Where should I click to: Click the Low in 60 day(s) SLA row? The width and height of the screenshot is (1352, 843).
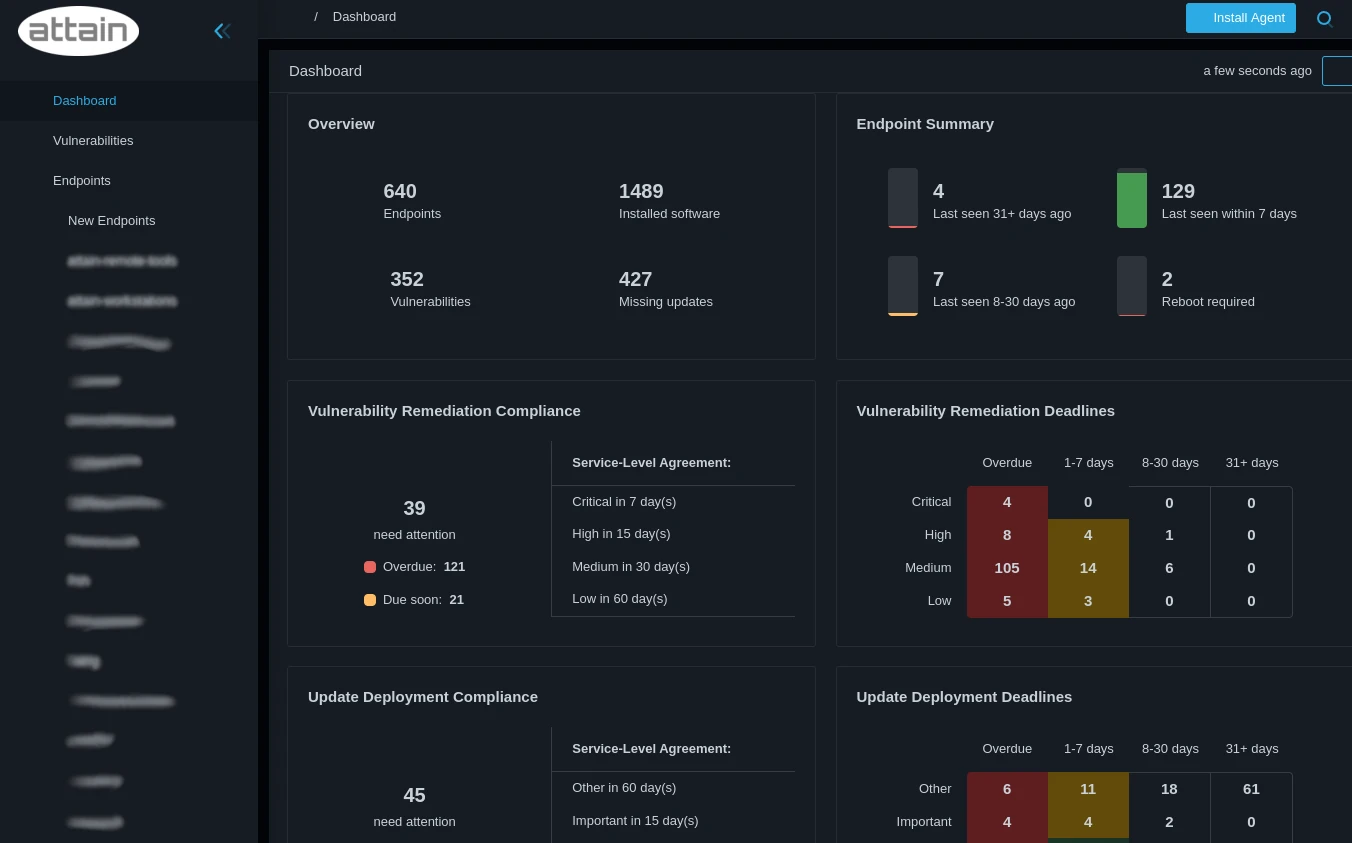point(673,599)
